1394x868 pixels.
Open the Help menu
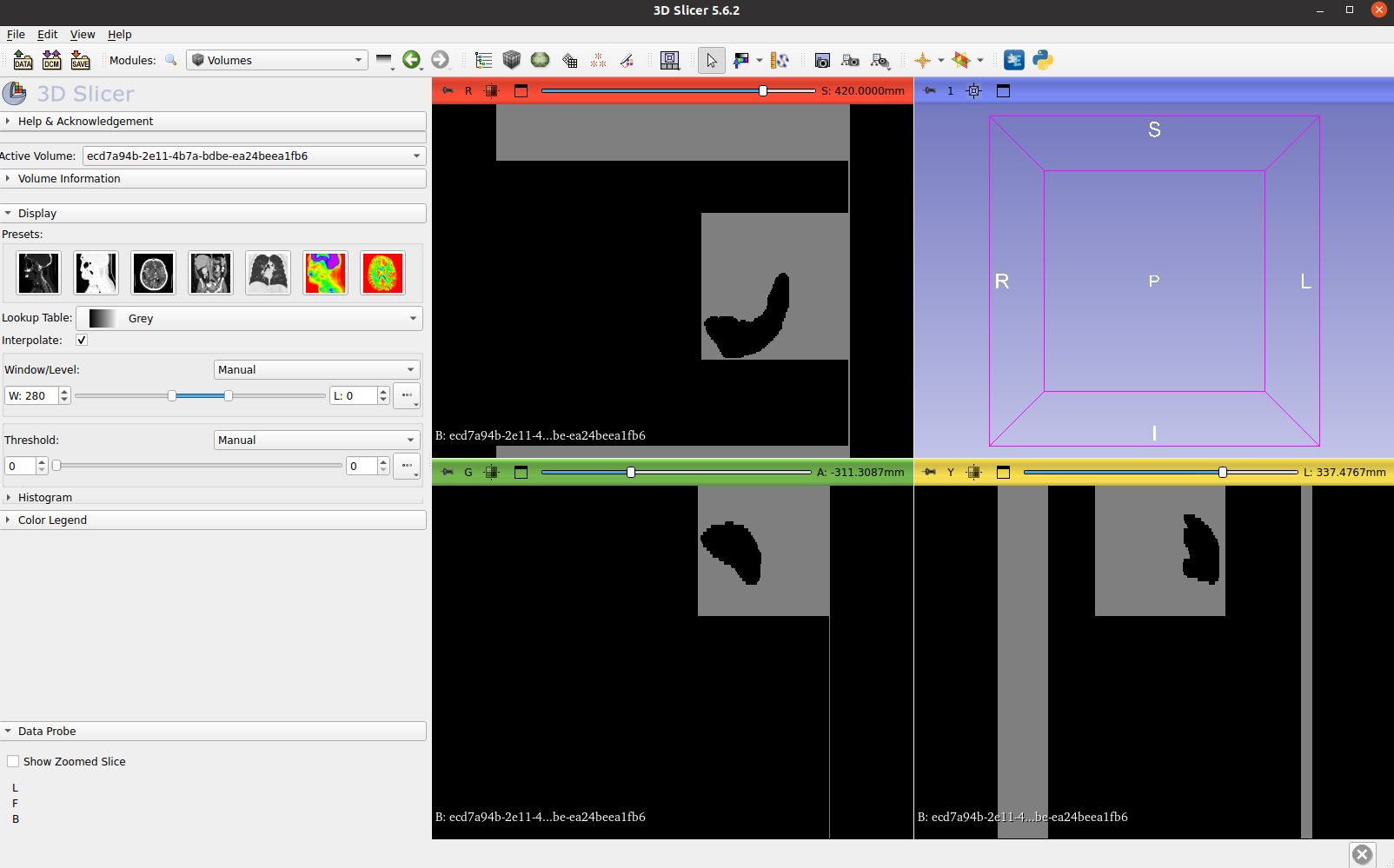(x=120, y=34)
